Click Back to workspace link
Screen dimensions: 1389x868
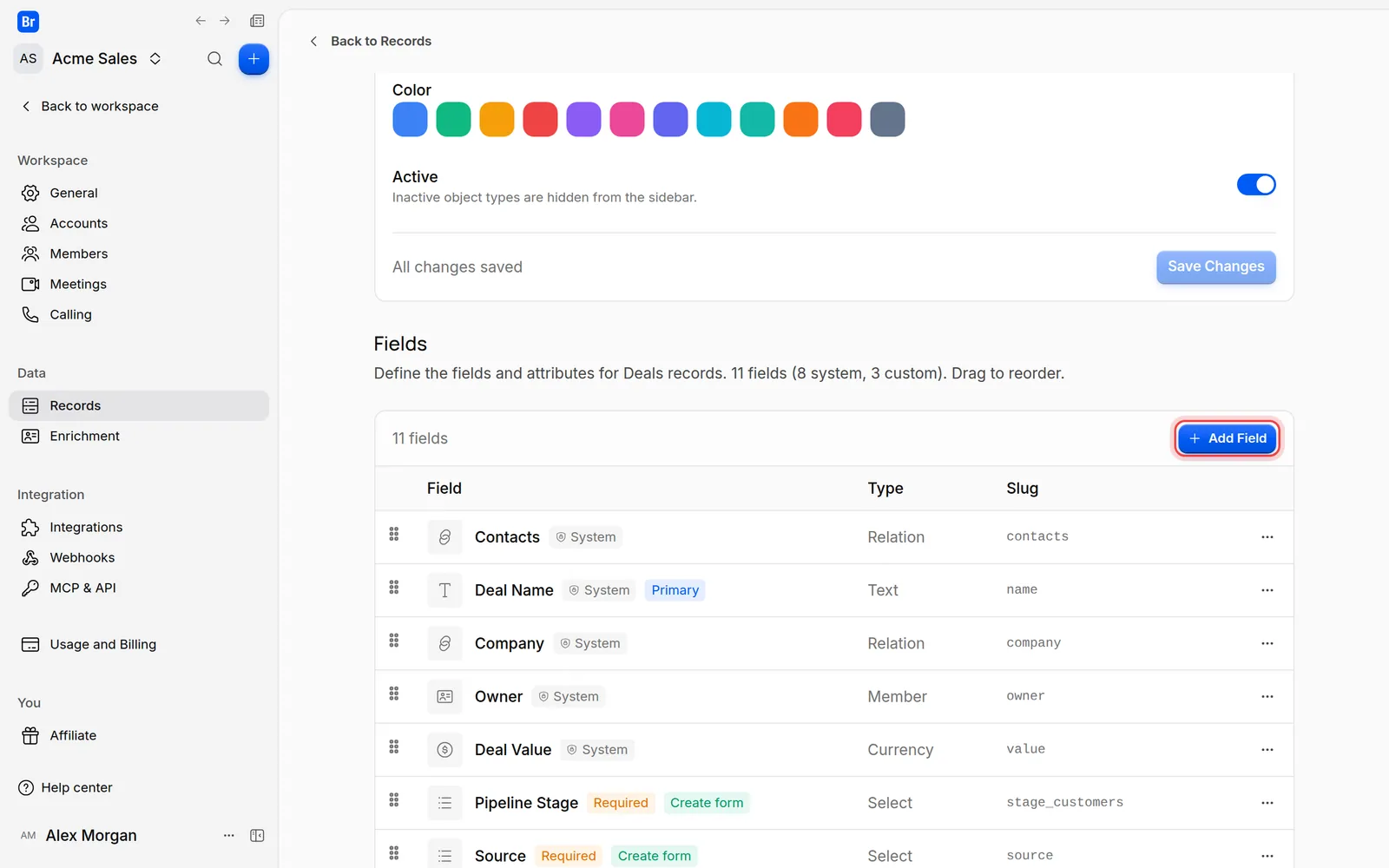point(90,106)
